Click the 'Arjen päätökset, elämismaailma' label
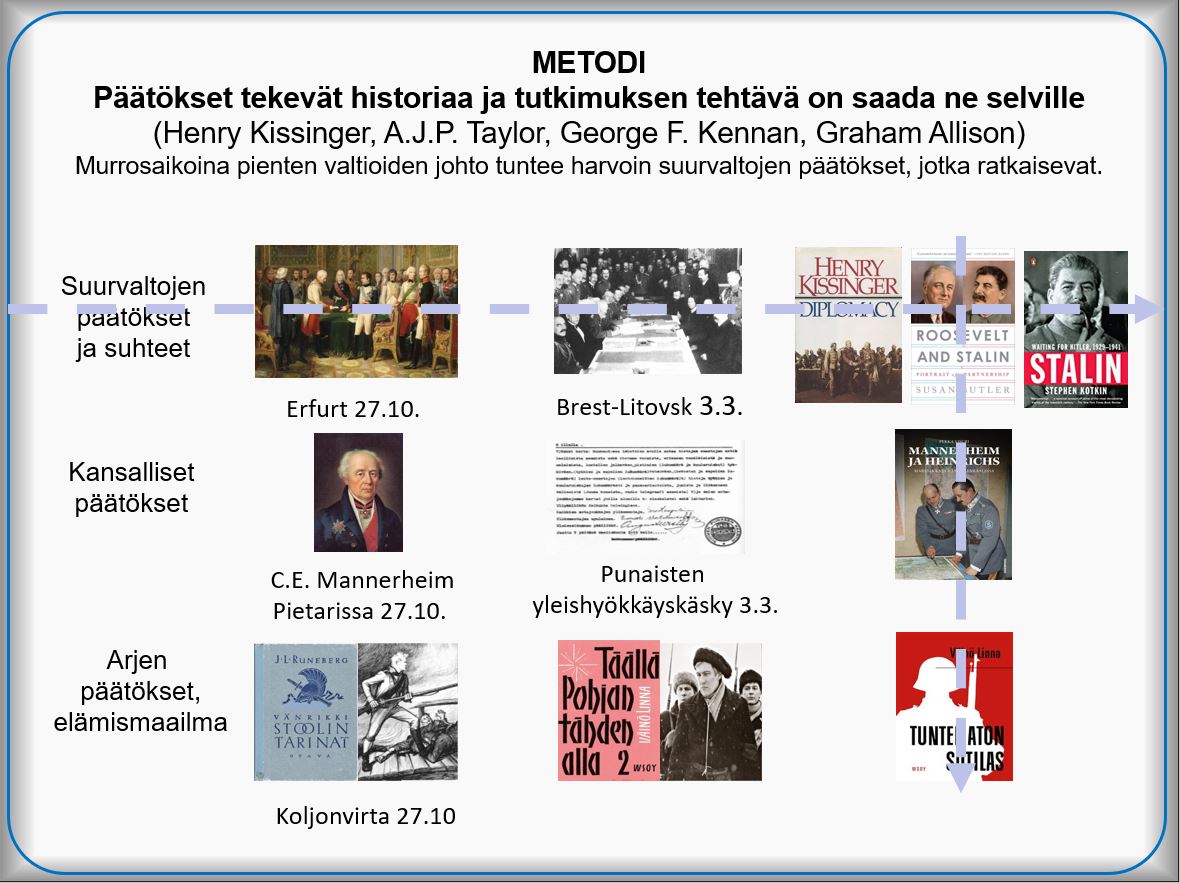Viewport: 1180px width, 883px height. click(x=140, y=691)
